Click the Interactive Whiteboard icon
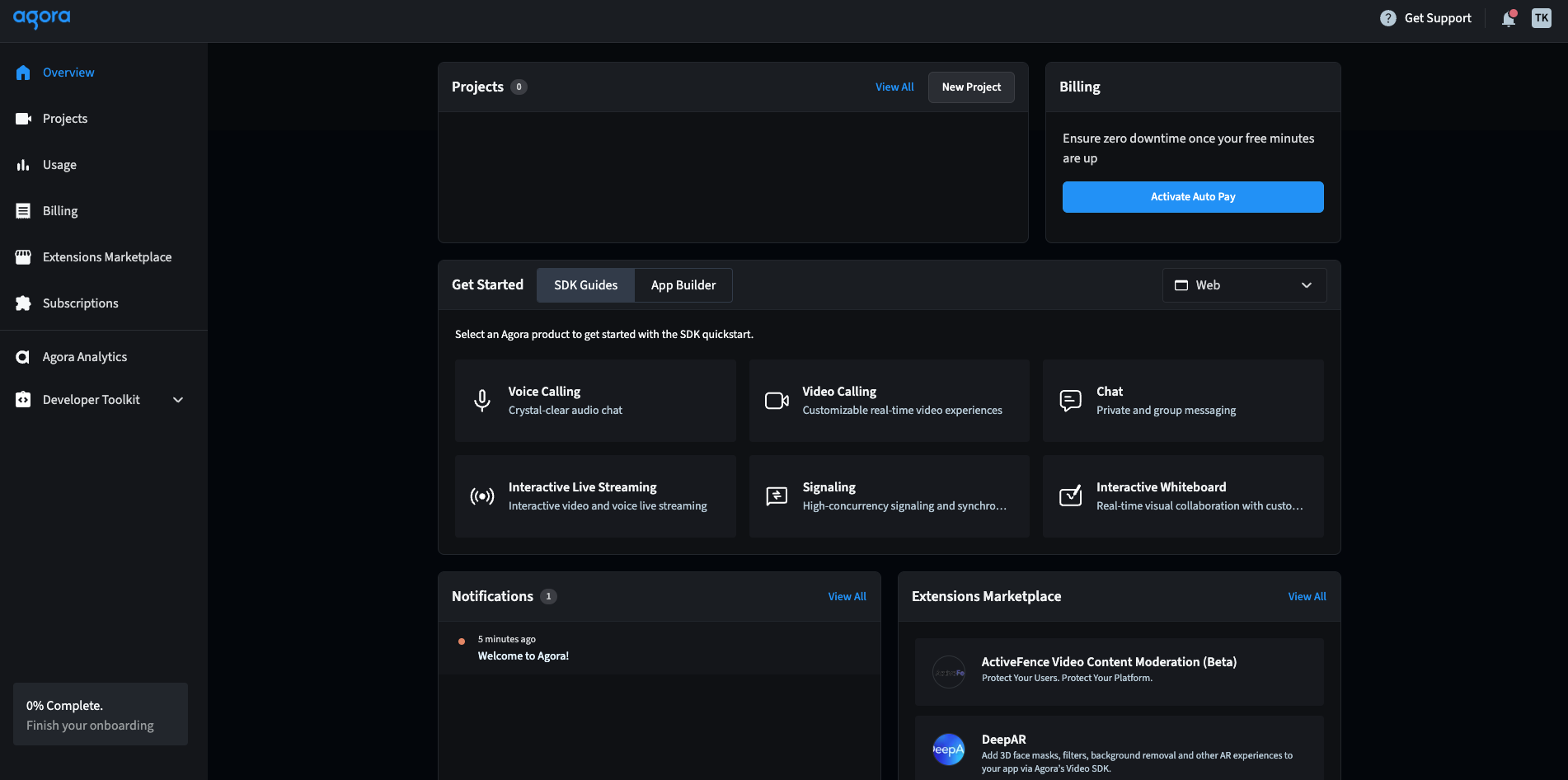This screenshot has width=1568, height=780. [1070, 496]
